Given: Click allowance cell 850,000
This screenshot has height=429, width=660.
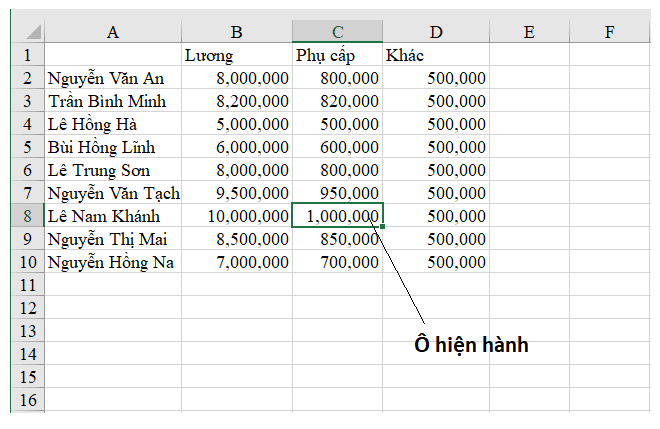Looking at the screenshot, I should pyautogui.click(x=338, y=239).
